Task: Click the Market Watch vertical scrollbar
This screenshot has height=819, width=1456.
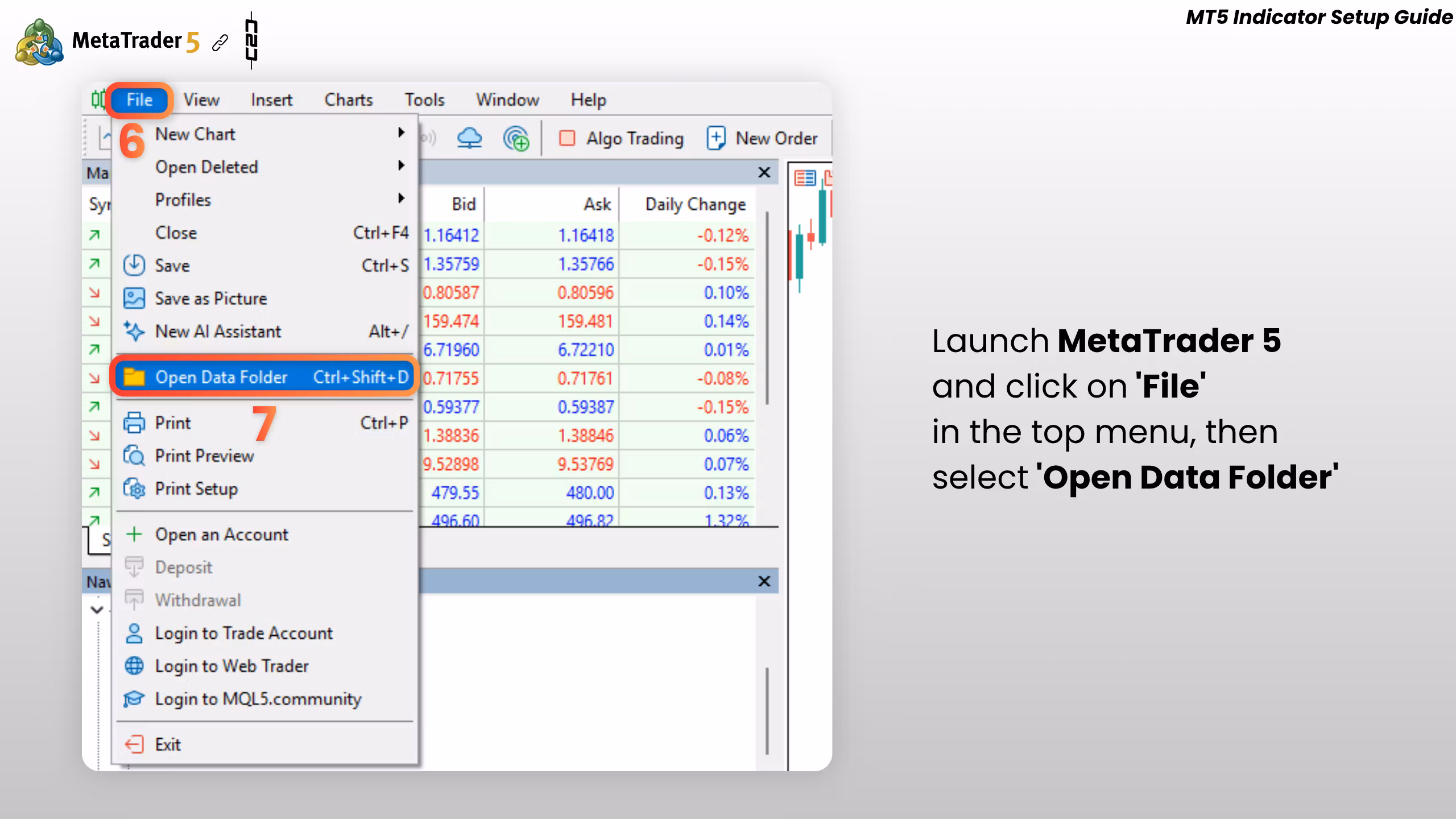Action: [767, 307]
